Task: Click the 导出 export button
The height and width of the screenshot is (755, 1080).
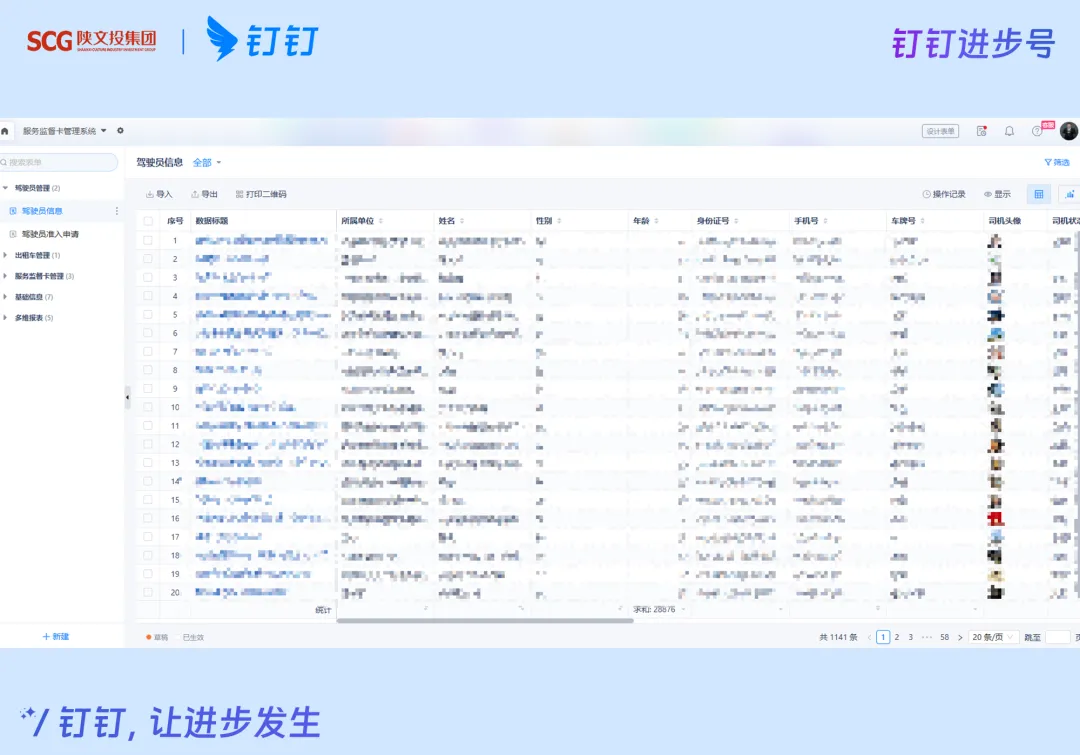Action: point(205,194)
